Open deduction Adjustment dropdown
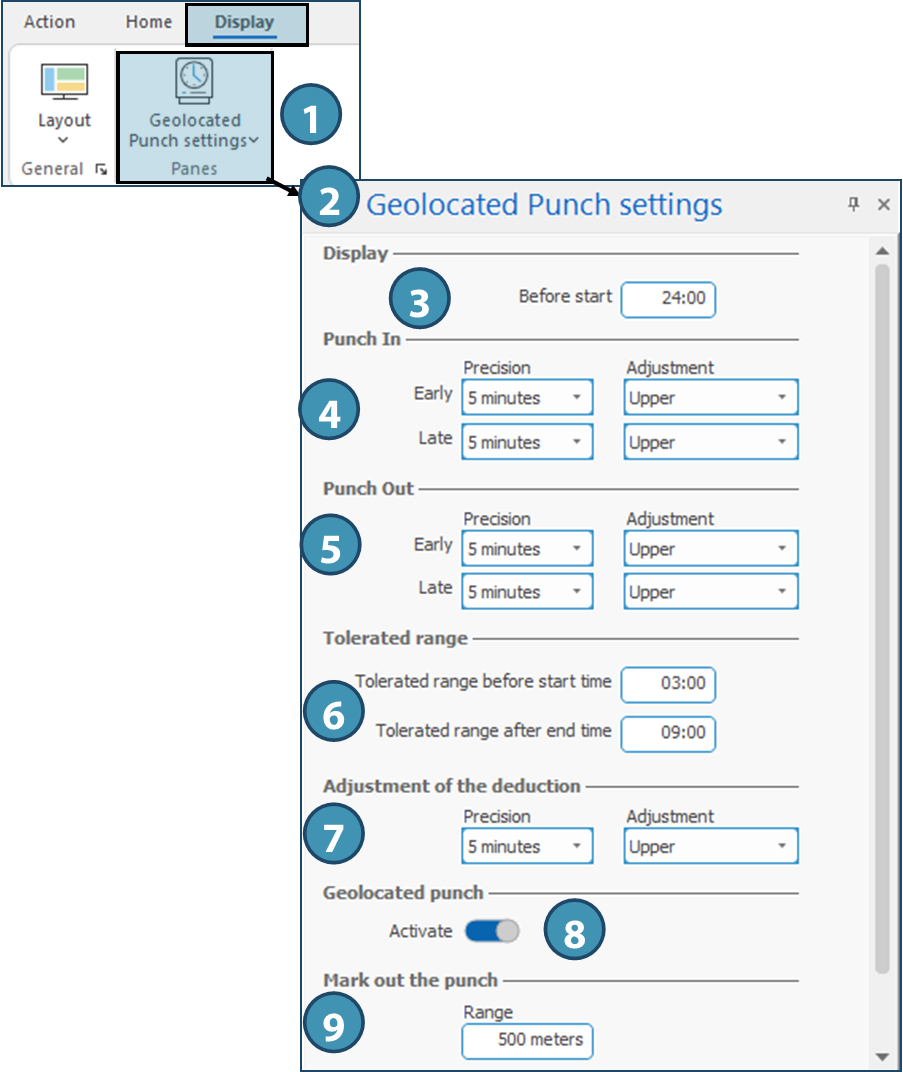This screenshot has width=903, height=1072. click(711, 846)
